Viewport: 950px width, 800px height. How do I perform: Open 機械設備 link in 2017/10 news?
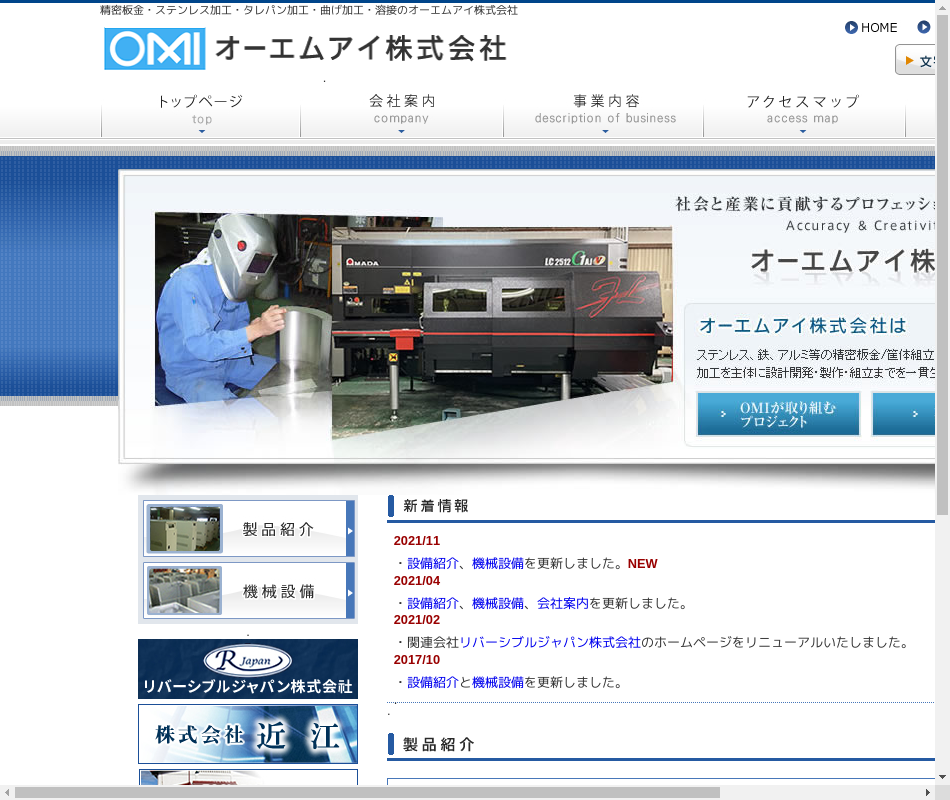[498, 682]
